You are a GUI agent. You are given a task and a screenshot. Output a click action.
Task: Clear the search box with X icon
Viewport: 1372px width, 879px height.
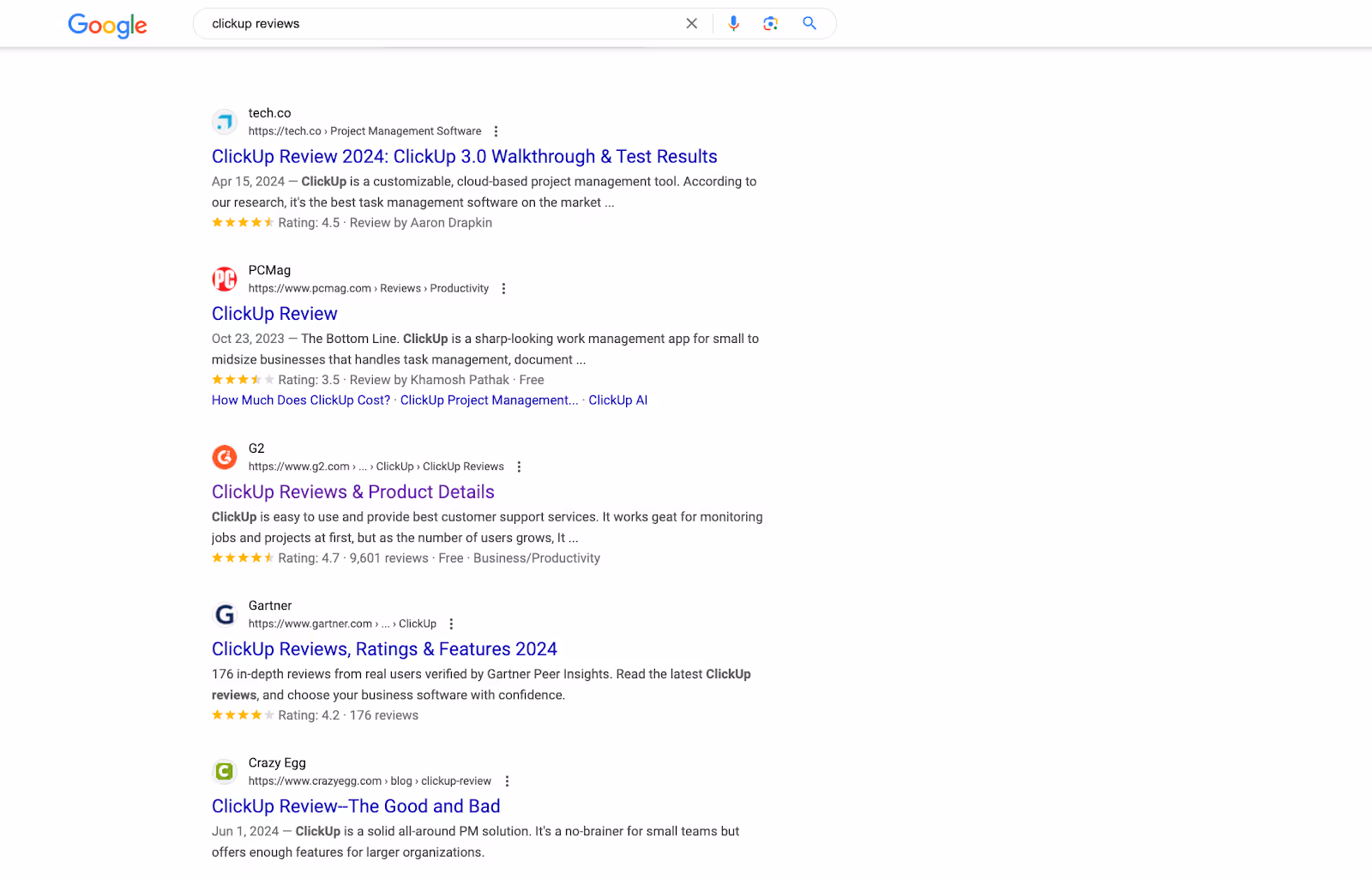click(x=692, y=24)
